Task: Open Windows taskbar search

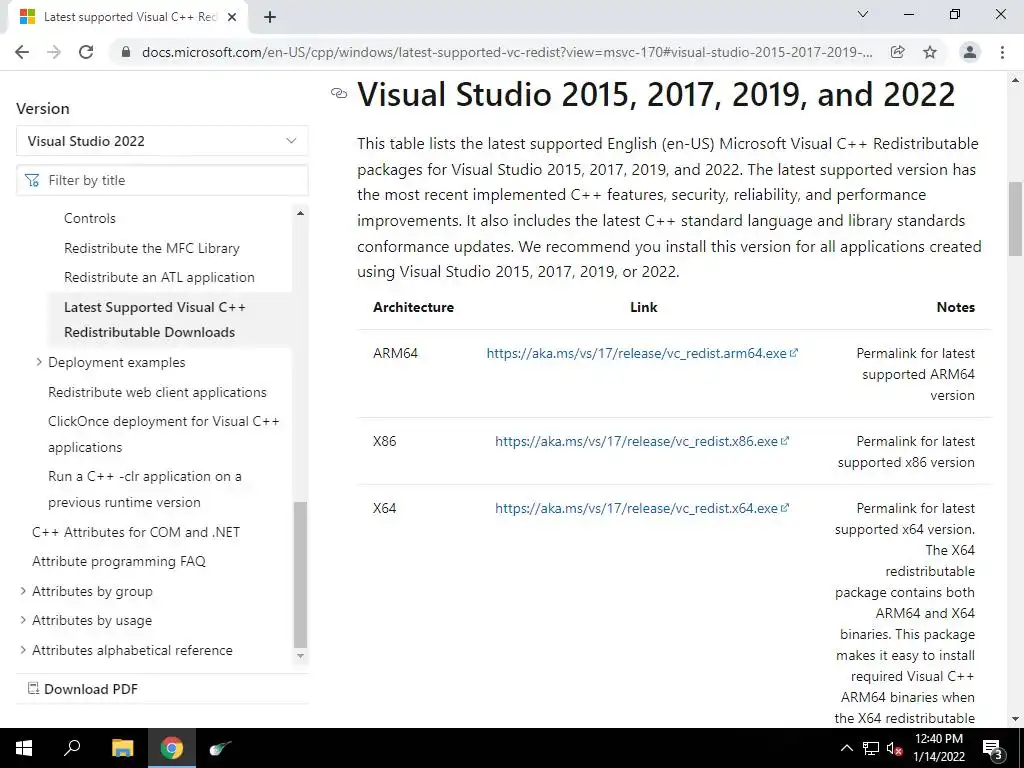Action: [x=72, y=748]
